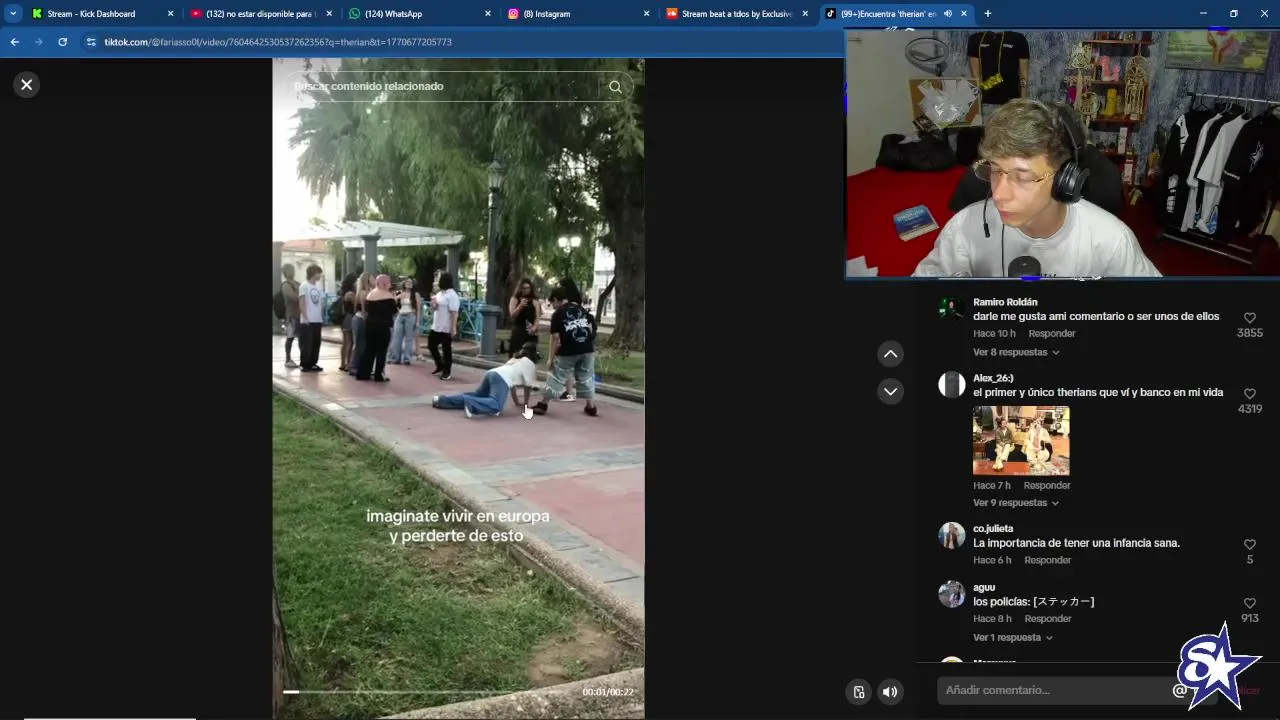Click the WhatsApp favicon on its tab

point(355,14)
